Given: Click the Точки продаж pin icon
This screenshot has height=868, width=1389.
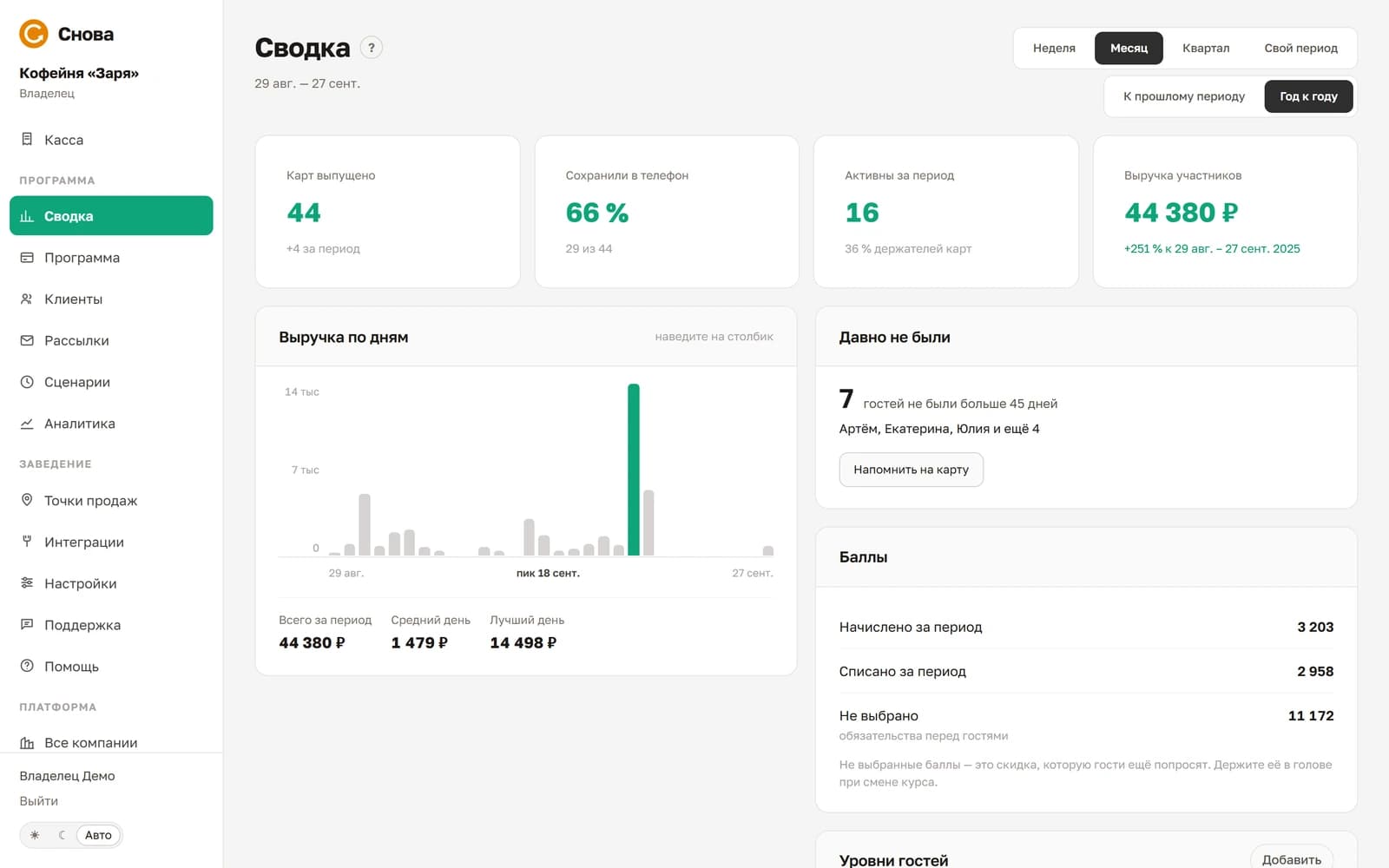Looking at the screenshot, I should tap(27, 500).
